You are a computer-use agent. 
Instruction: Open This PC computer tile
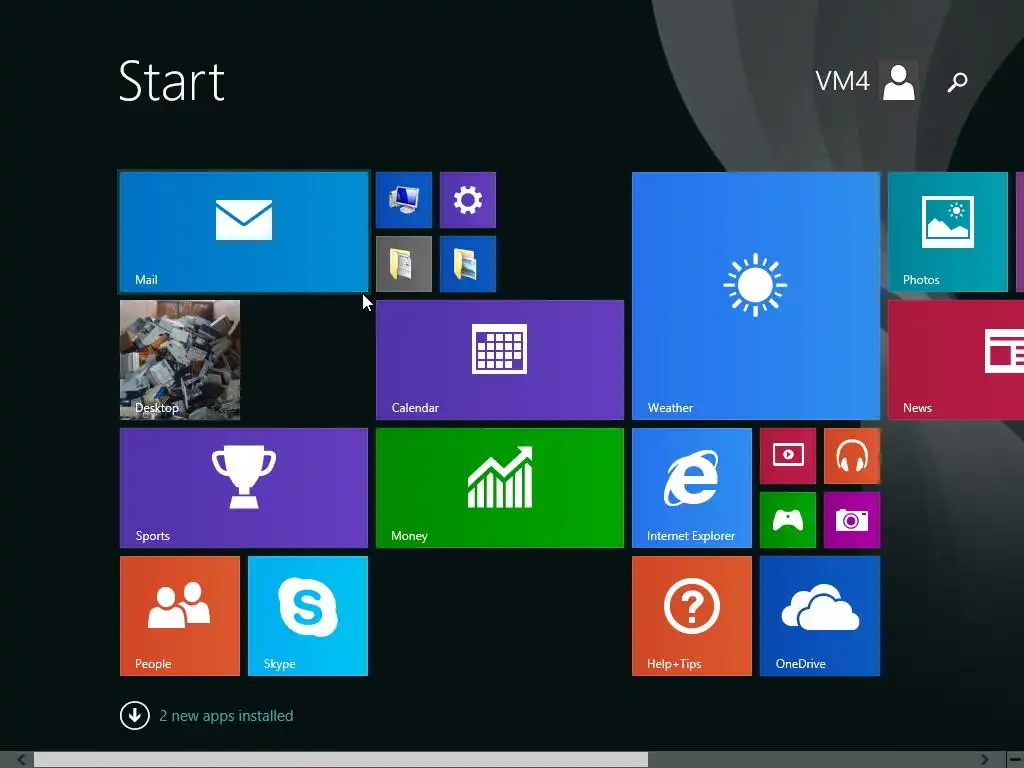(x=404, y=200)
